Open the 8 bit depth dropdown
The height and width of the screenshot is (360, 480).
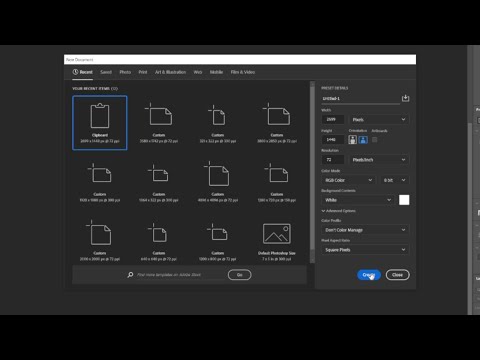[x=394, y=180]
